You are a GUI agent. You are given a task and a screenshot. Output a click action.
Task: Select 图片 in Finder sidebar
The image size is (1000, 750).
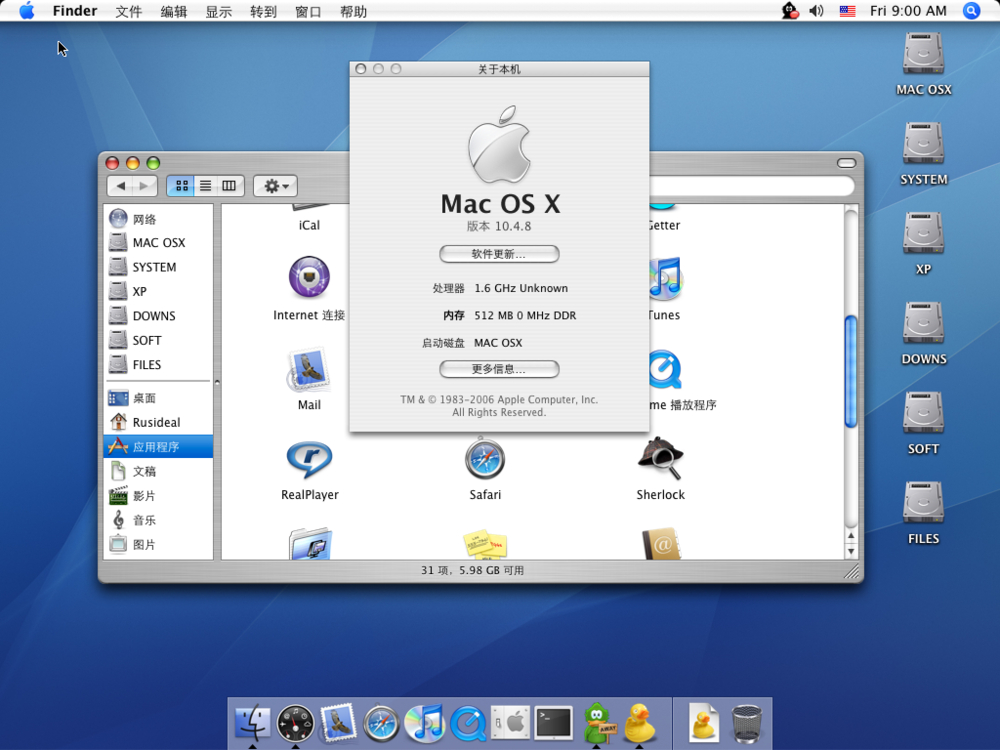point(158,544)
